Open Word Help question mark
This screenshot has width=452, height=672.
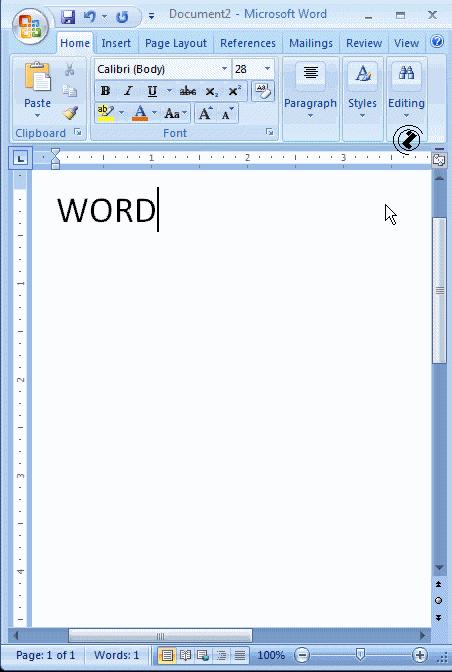click(437, 42)
